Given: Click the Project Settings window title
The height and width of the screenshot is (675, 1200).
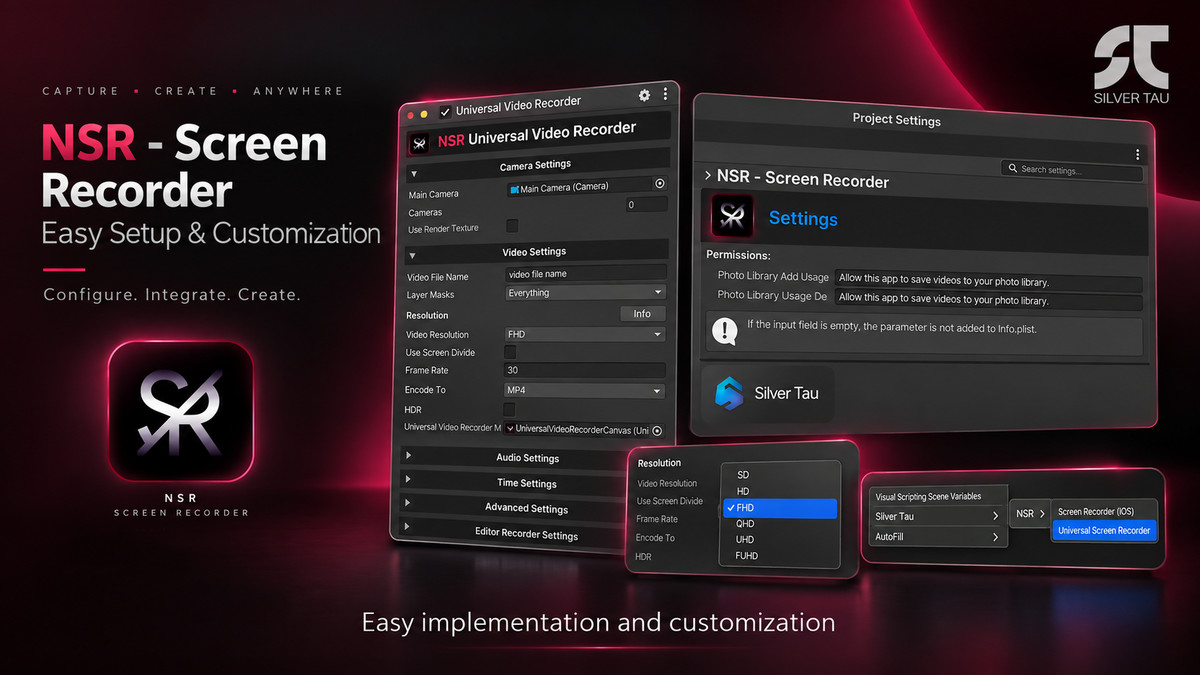Looking at the screenshot, I should click(x=896, y=120).
